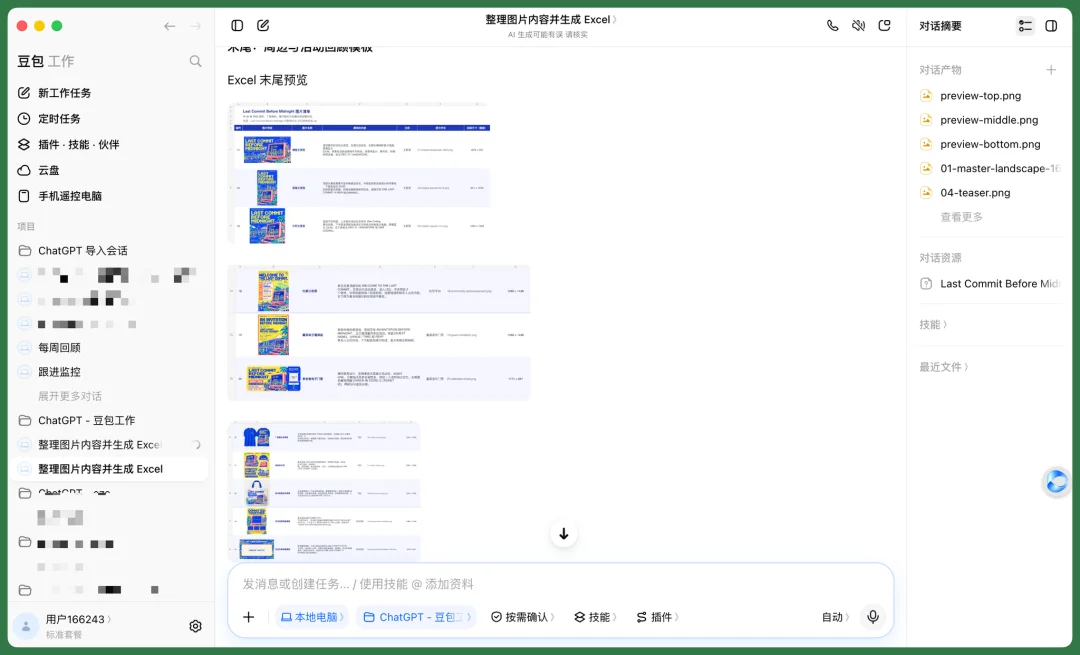Focus the message input field
The width and height of the screenshot is (1080, 655).
click(560, 584)
